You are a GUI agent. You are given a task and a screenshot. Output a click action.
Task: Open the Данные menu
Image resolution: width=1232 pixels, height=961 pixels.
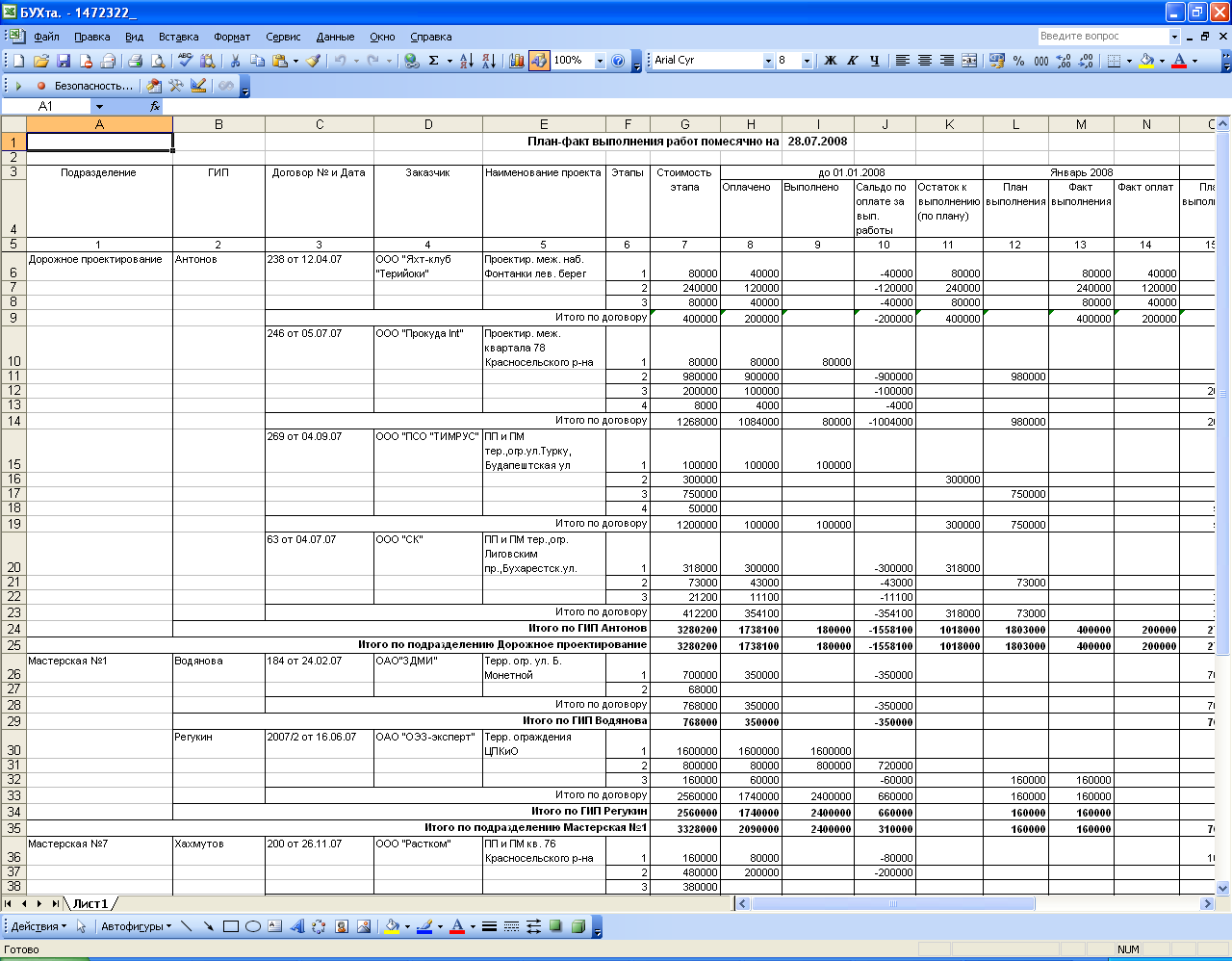[336, 37]
